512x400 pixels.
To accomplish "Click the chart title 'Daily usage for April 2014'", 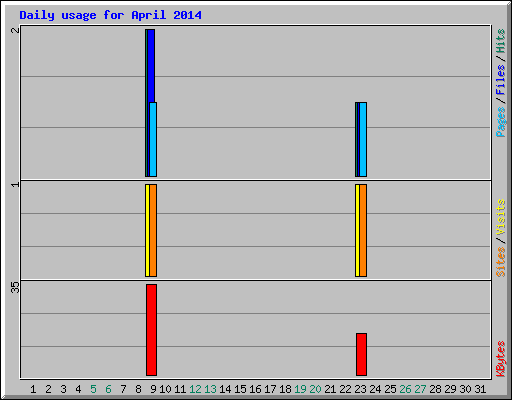I will point(110,15).
